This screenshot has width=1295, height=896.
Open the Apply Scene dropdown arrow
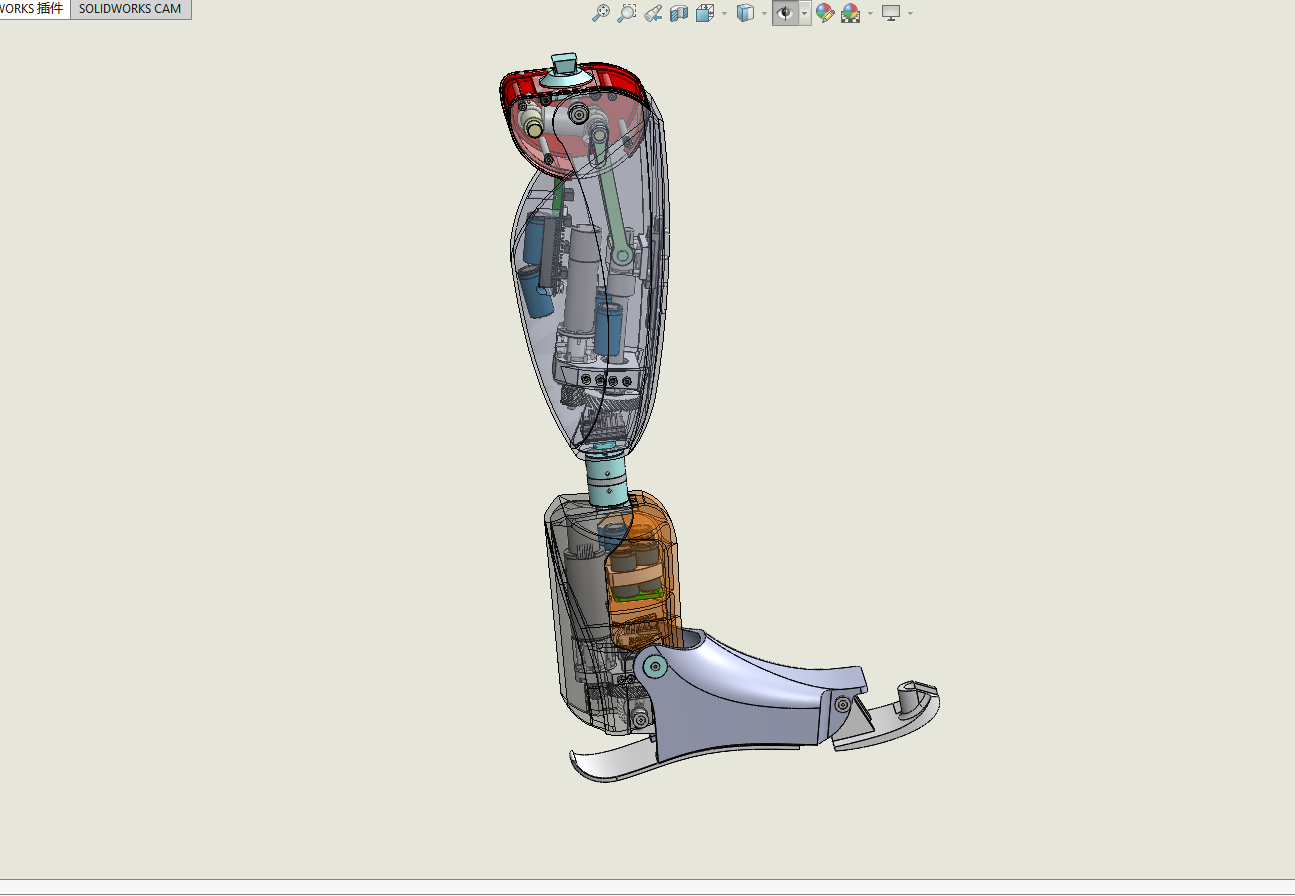point(870,14)
